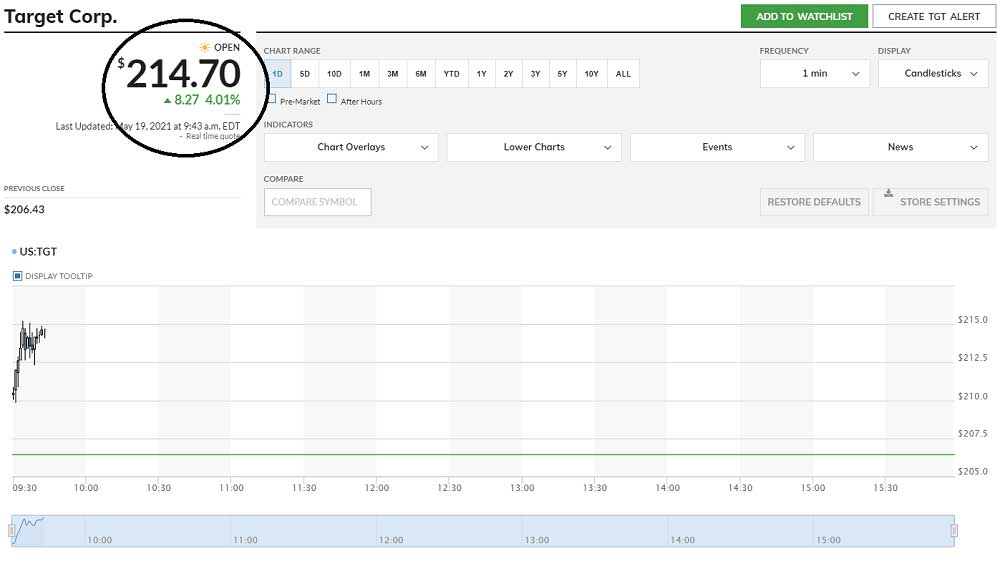This screenshot has width=1000, height=564.
Task: Click the $205.0 price axis label
Action: 973,471
